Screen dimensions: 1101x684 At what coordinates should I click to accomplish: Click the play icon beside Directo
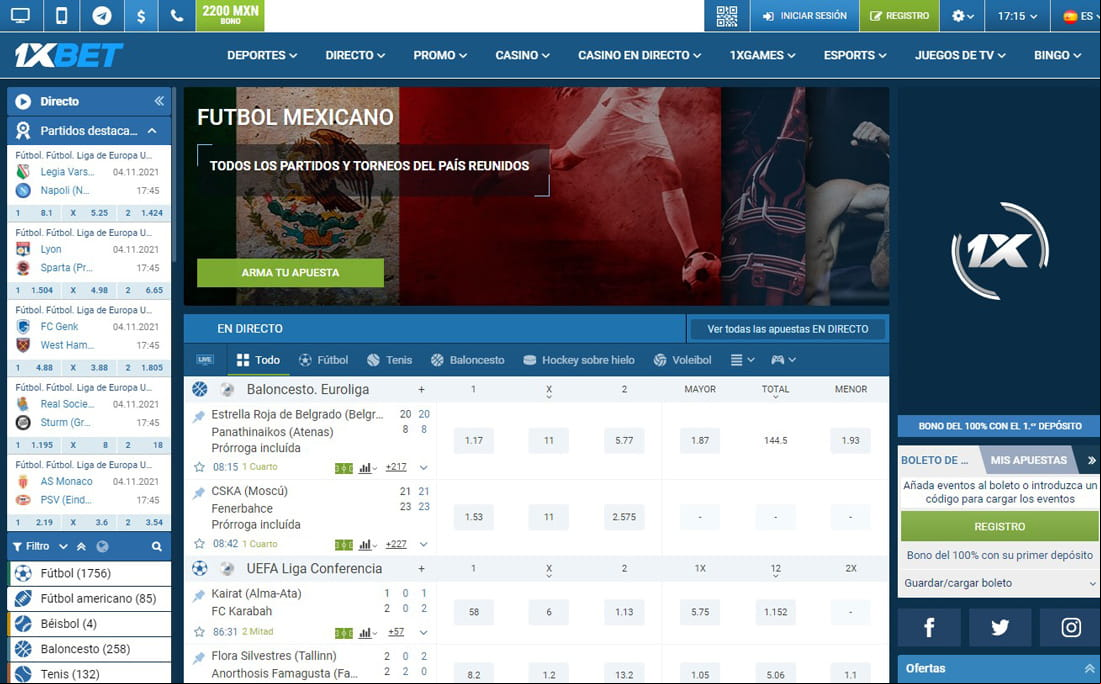(23, 101)
